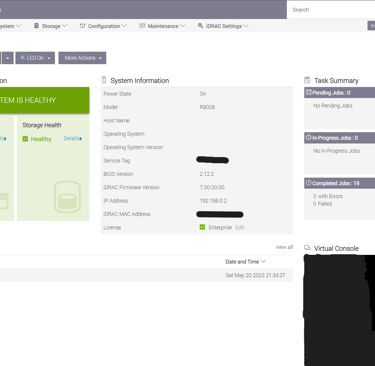This screenshot has width=375, height=366.
Task: Click the SYSTEM IS HEALTHY banner
Action: click(x=44, y=100)
